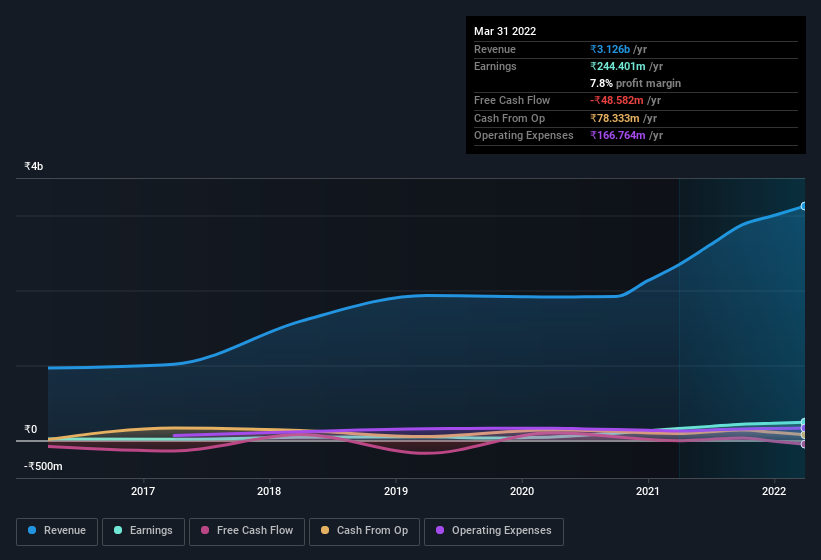Click the Earnings row label in tooltip
This screenshot has height=560, width=821.
(x=495, y=66)
